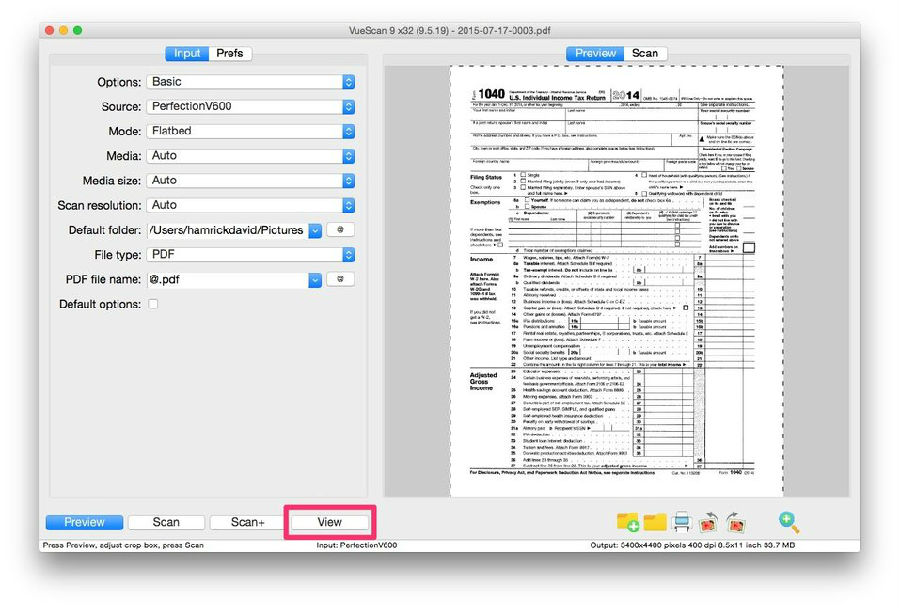The image size is (900, 608).
Task: Click the blue Preview button at bottom left
Action: point(84,522)
